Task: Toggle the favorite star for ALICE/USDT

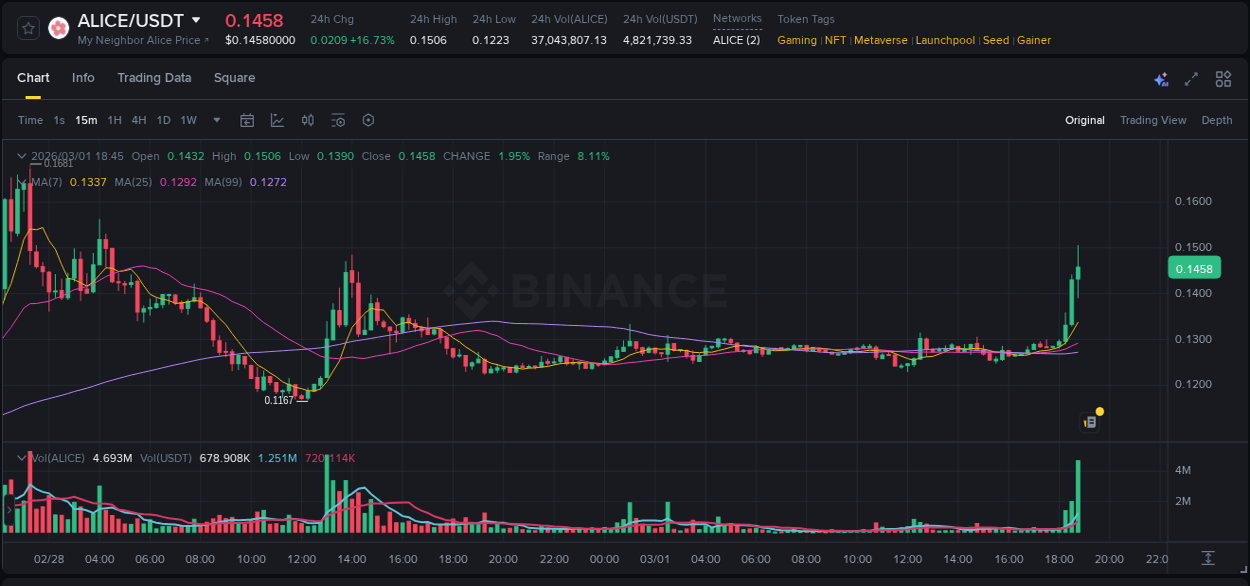Action: tap(28, 27)
